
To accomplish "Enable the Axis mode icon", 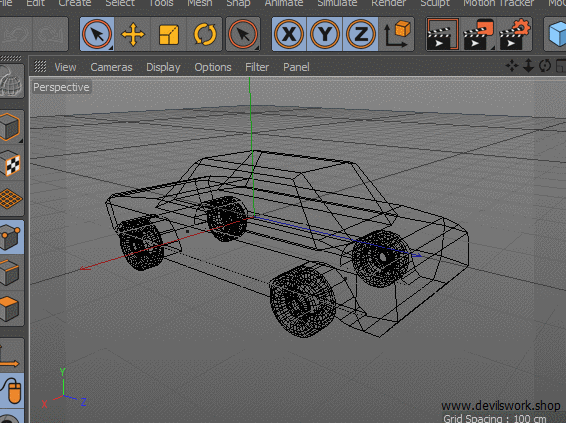I will tap(11, 356).
